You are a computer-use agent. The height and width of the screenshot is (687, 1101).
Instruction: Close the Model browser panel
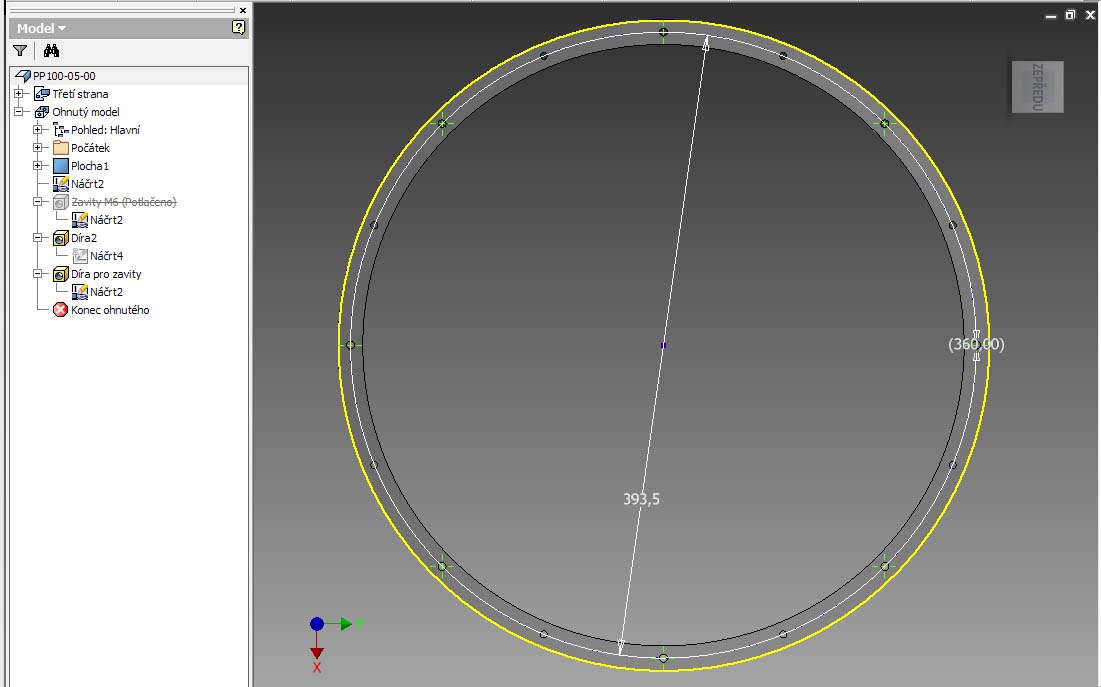(242, 10)
